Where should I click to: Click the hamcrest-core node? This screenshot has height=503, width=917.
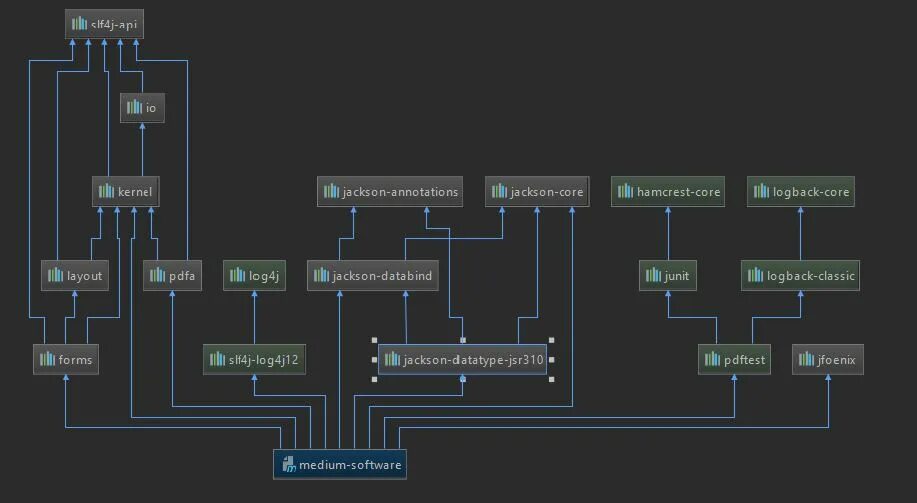668,191
